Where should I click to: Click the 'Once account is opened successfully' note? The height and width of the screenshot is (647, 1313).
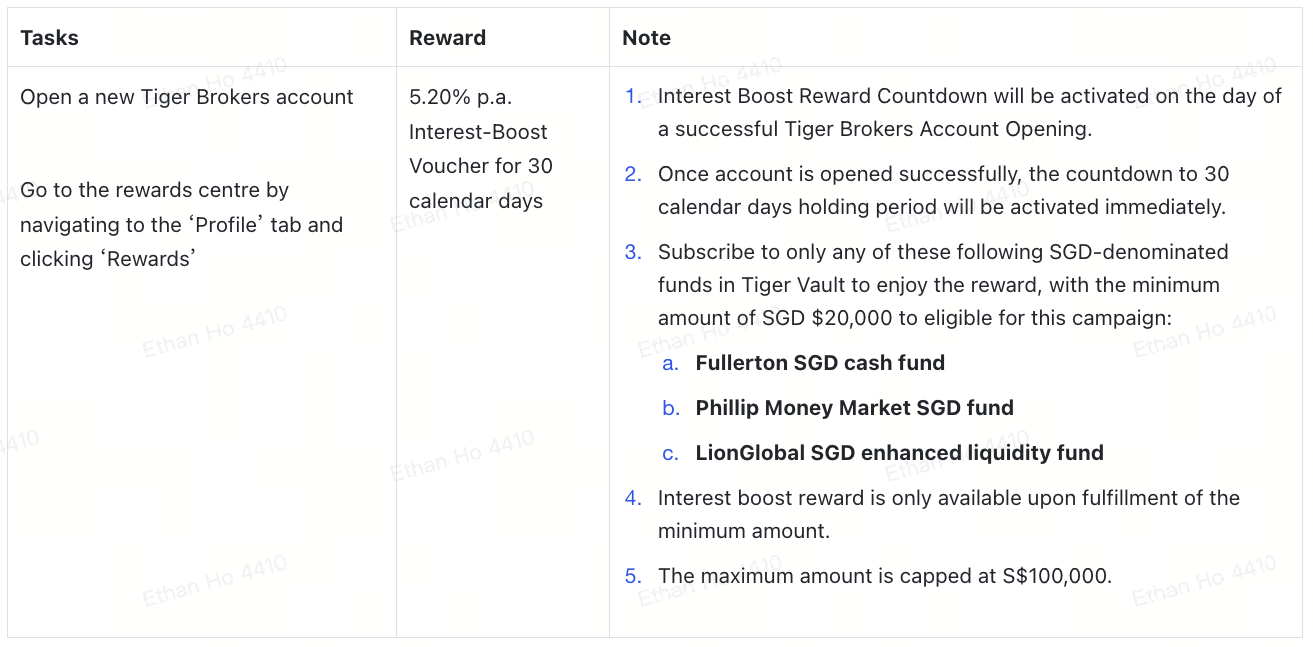(941, 190)
